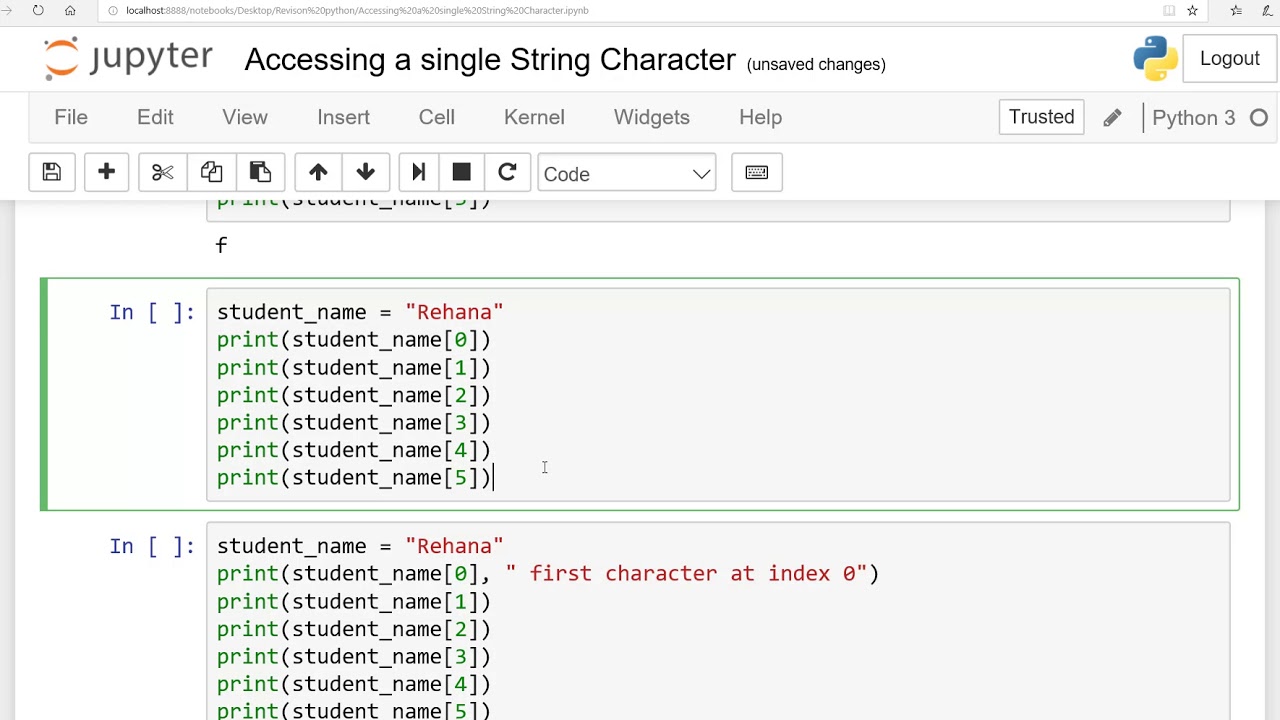Rename notebook via its title text
1280x720 pixels.
click(x=490, y=60)
